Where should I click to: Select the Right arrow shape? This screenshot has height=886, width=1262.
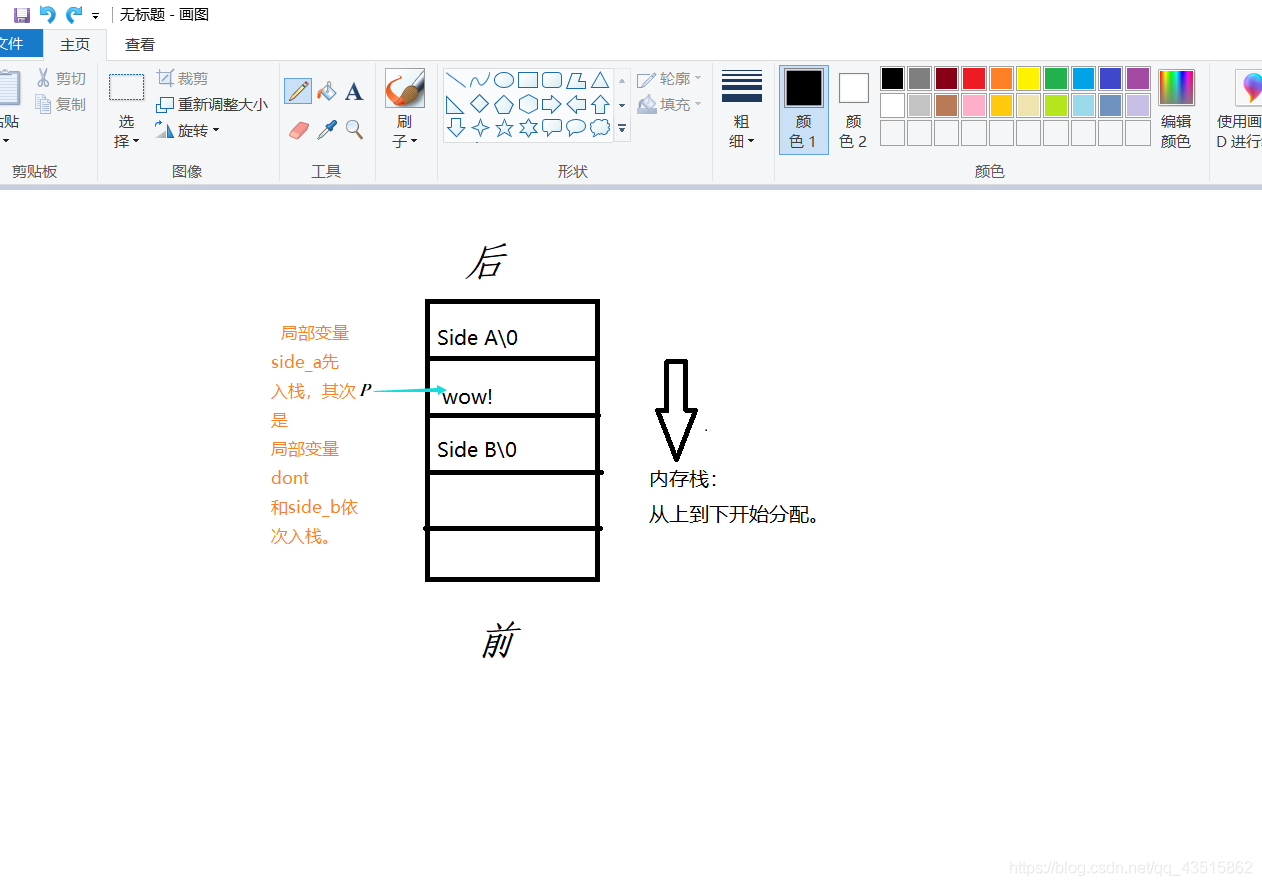[x=552, y=104]
